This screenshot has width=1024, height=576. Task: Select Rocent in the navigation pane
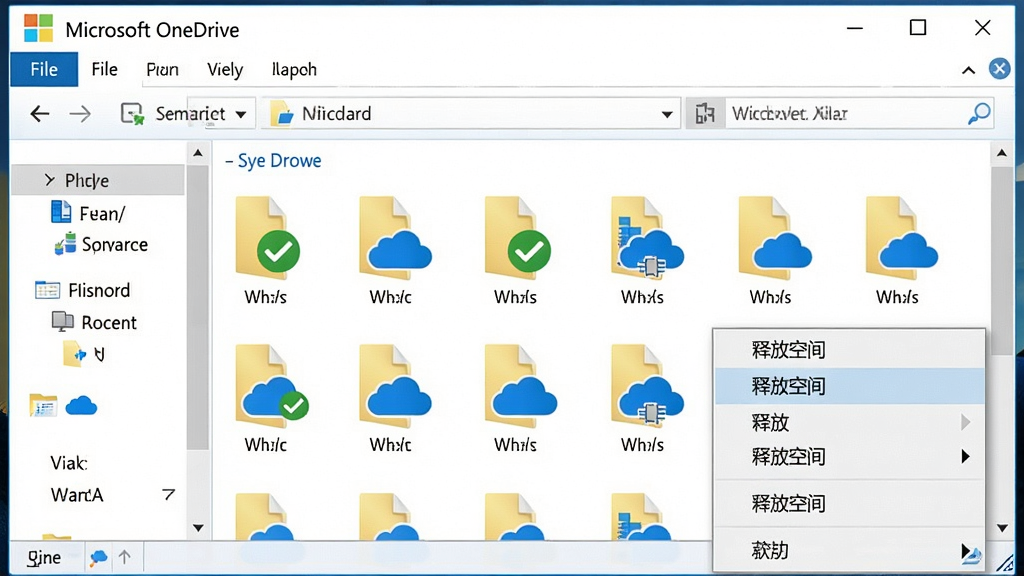[x=108, y=322]
